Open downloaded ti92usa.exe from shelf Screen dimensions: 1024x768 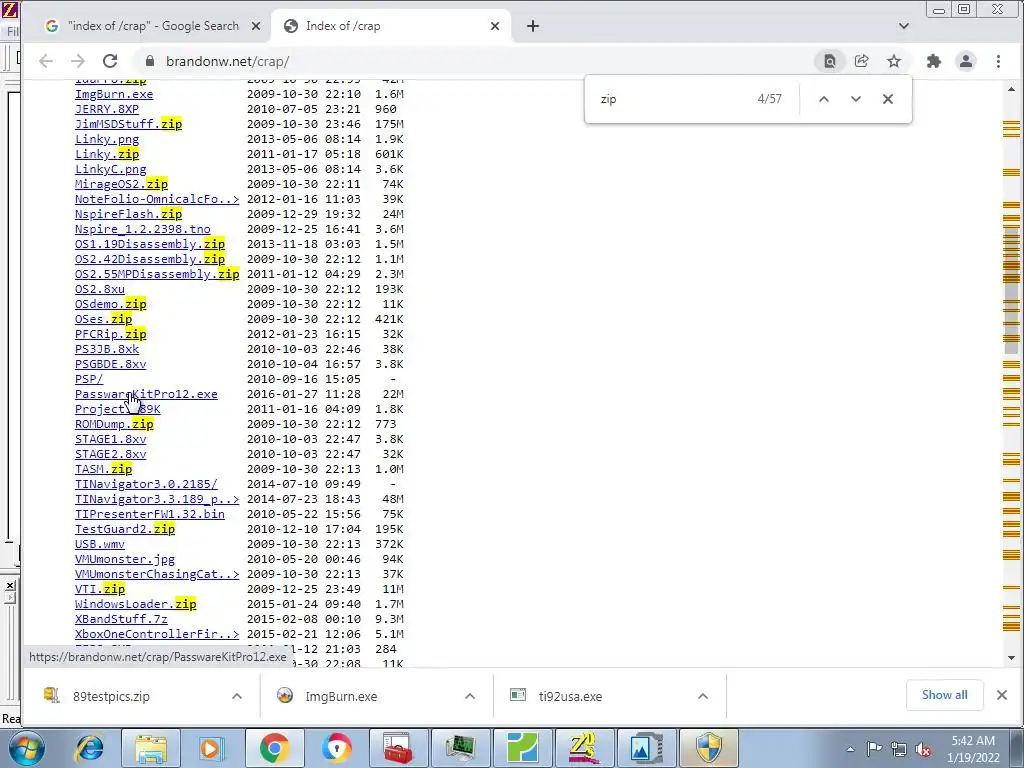[570, 696]
